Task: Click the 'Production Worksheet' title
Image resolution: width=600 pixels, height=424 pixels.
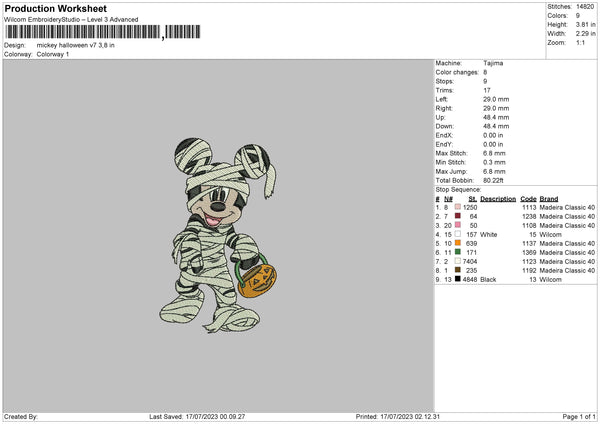Action: point(55,8)
